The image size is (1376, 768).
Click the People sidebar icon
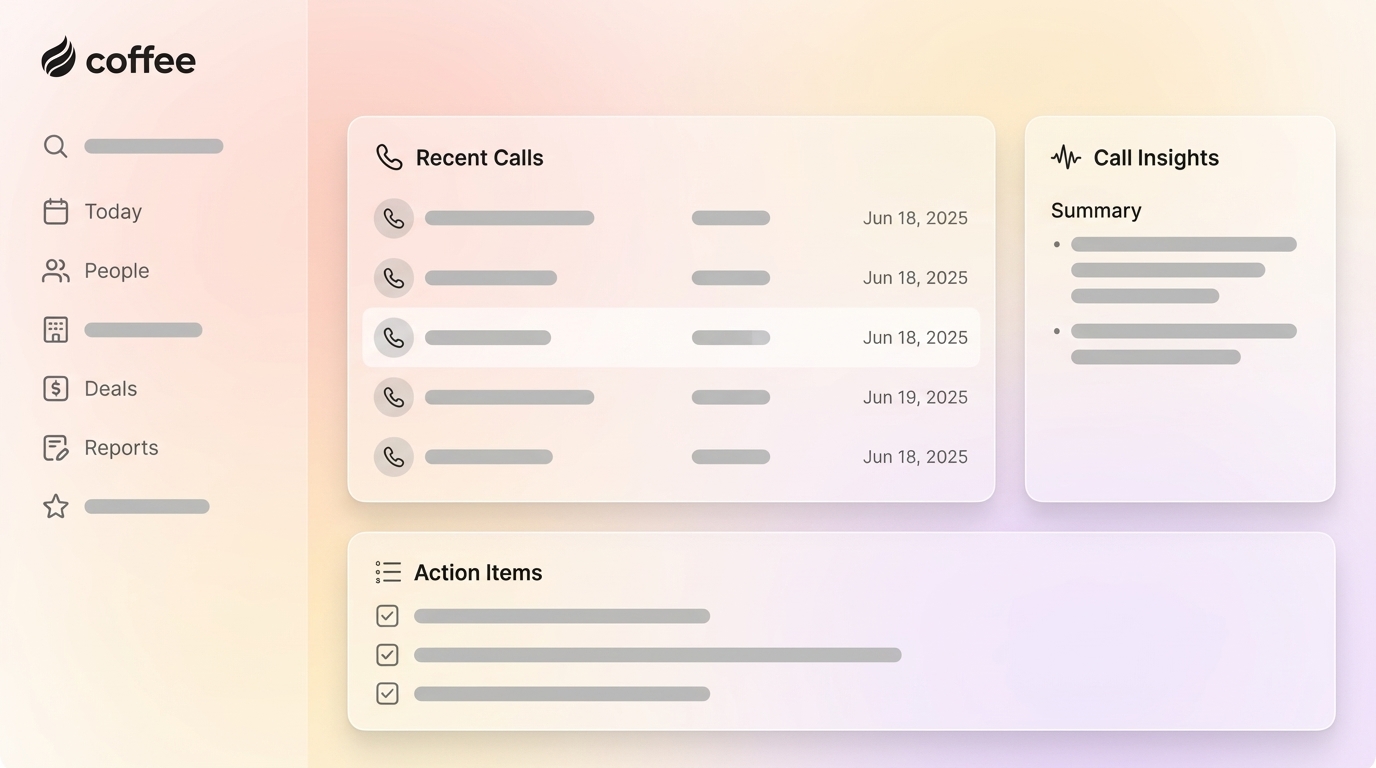pos(55,270)
